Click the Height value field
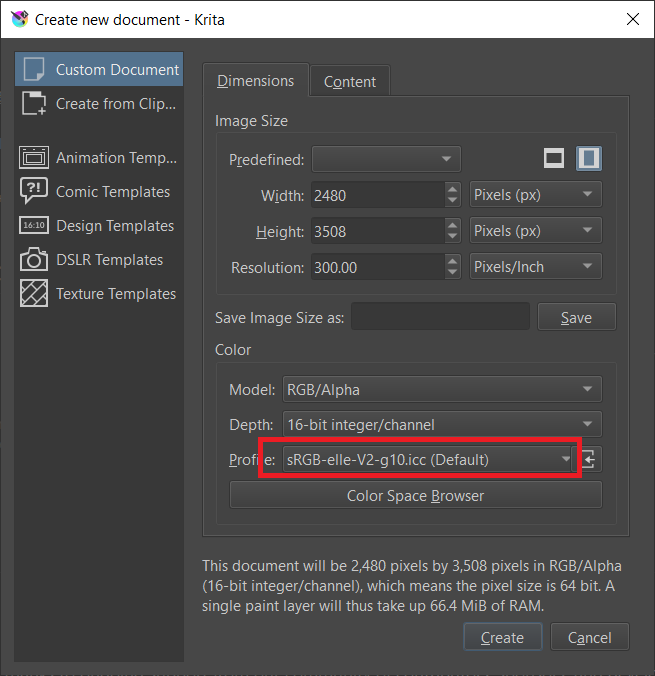The width and height of the screenshot is (655, 676). (x=378, y=231)
